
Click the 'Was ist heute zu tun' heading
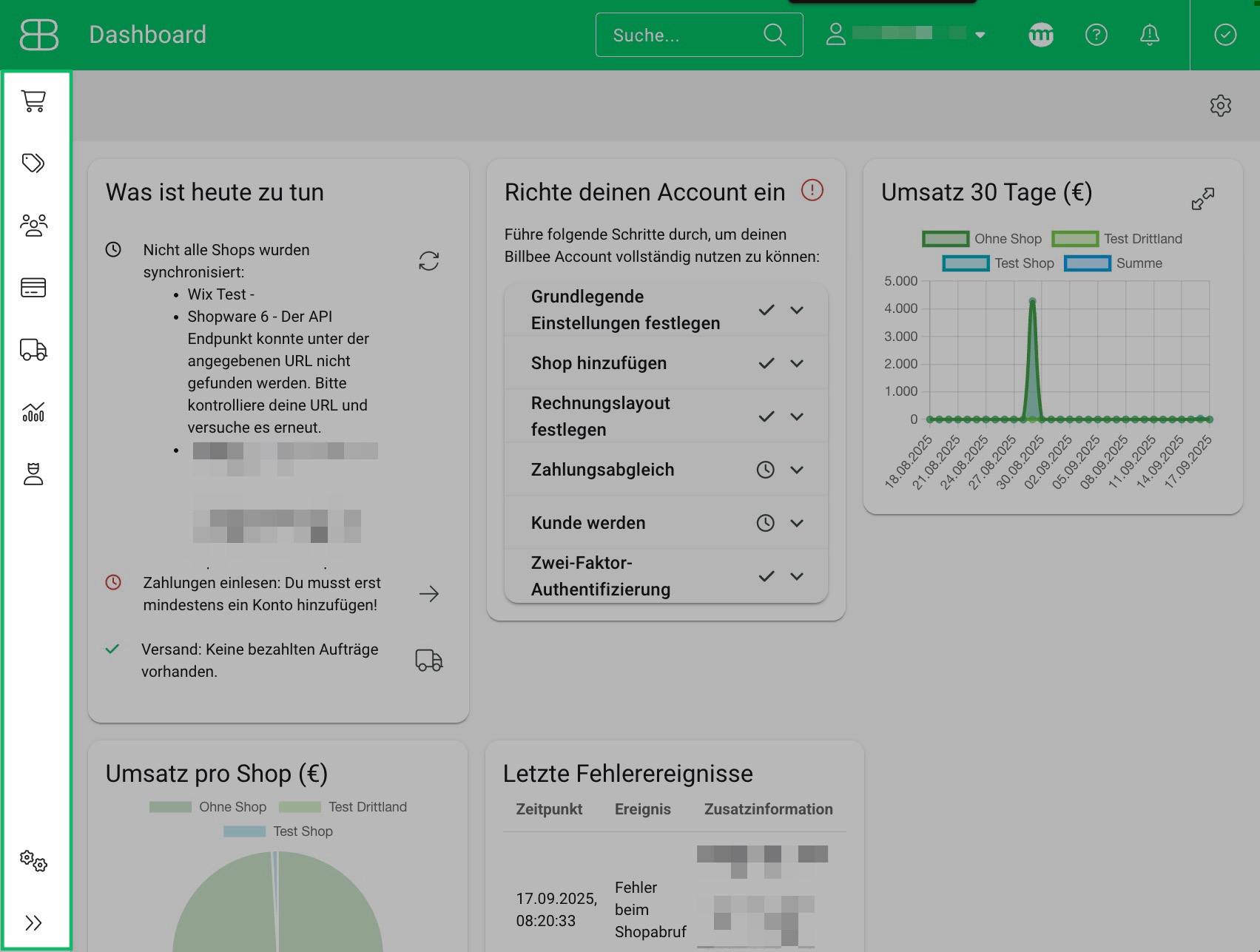click(x=215, y=192)
